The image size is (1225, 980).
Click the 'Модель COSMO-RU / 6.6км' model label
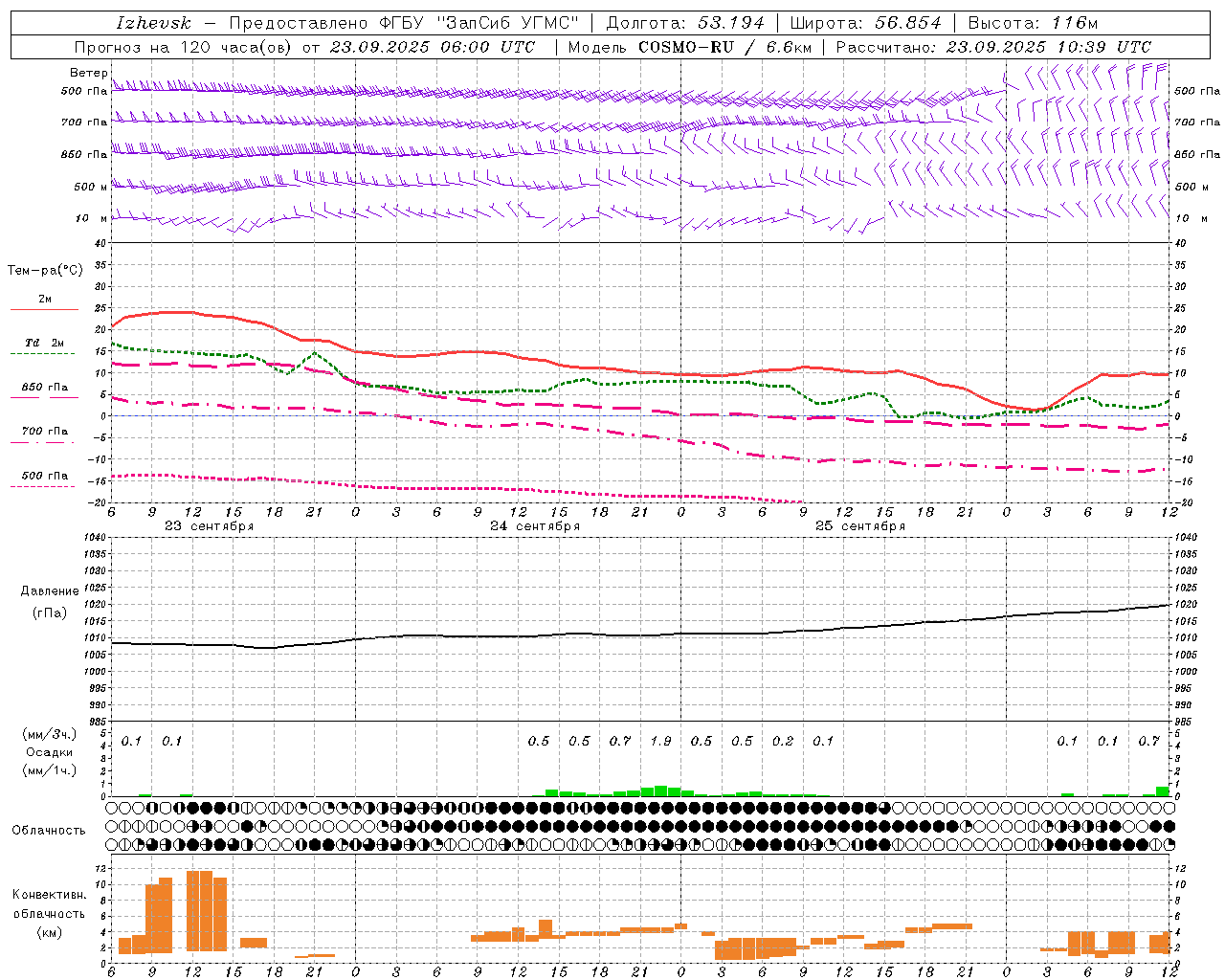click(689, 47)
